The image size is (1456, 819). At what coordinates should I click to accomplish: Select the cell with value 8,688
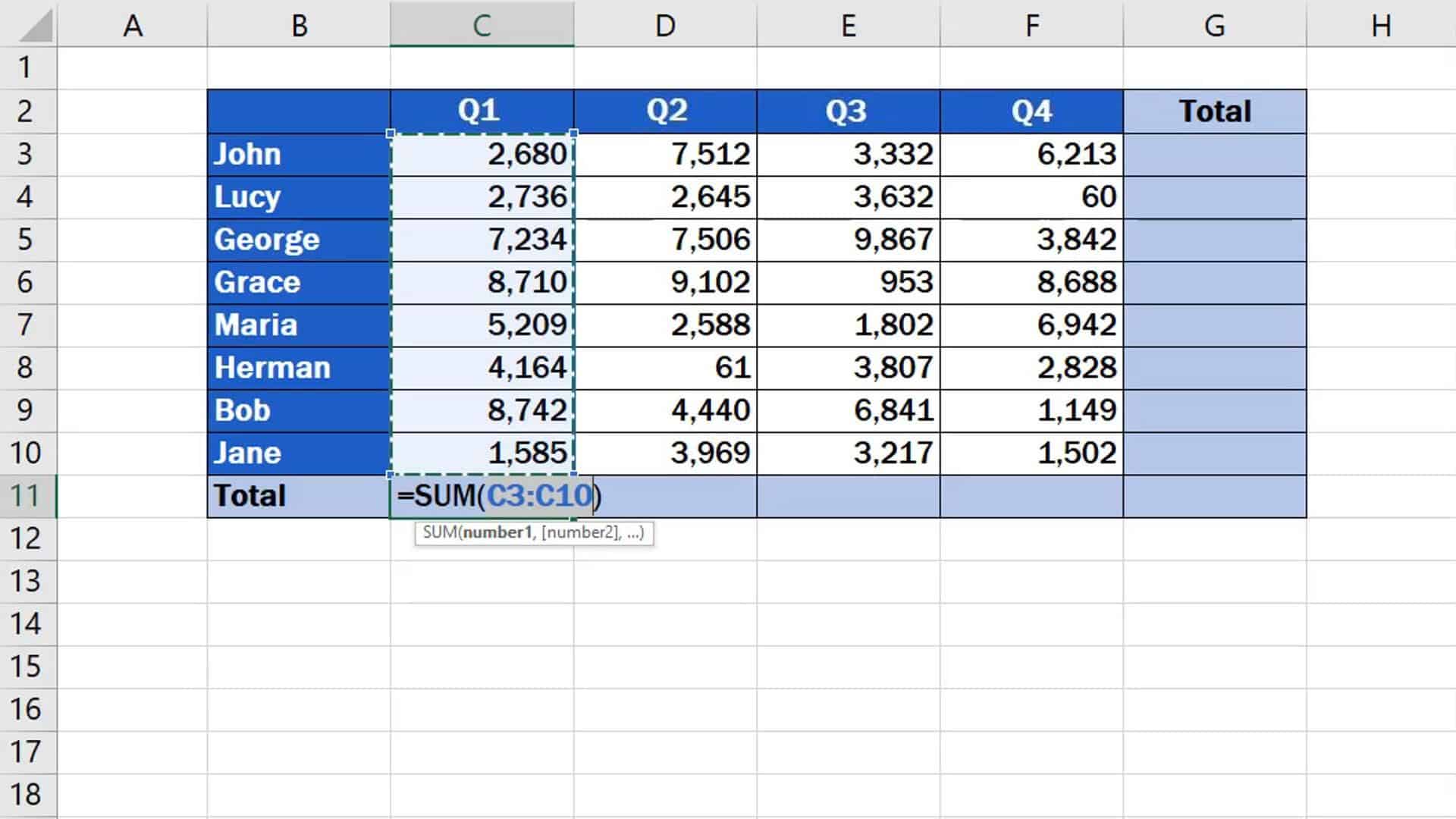(1031, 282)
